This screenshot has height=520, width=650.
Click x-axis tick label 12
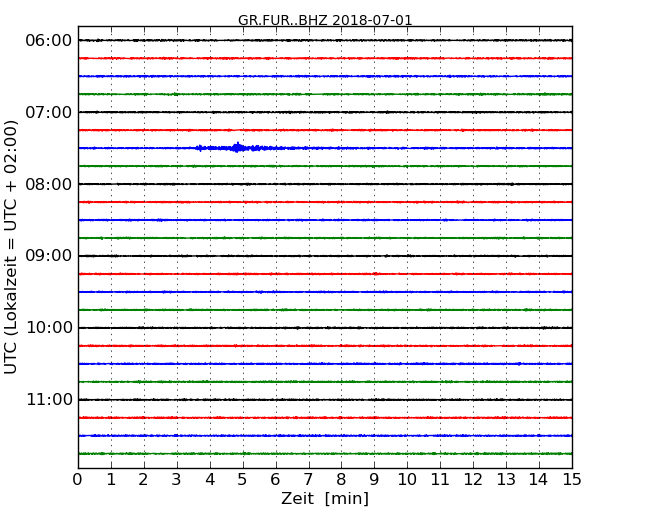(473, 480)
